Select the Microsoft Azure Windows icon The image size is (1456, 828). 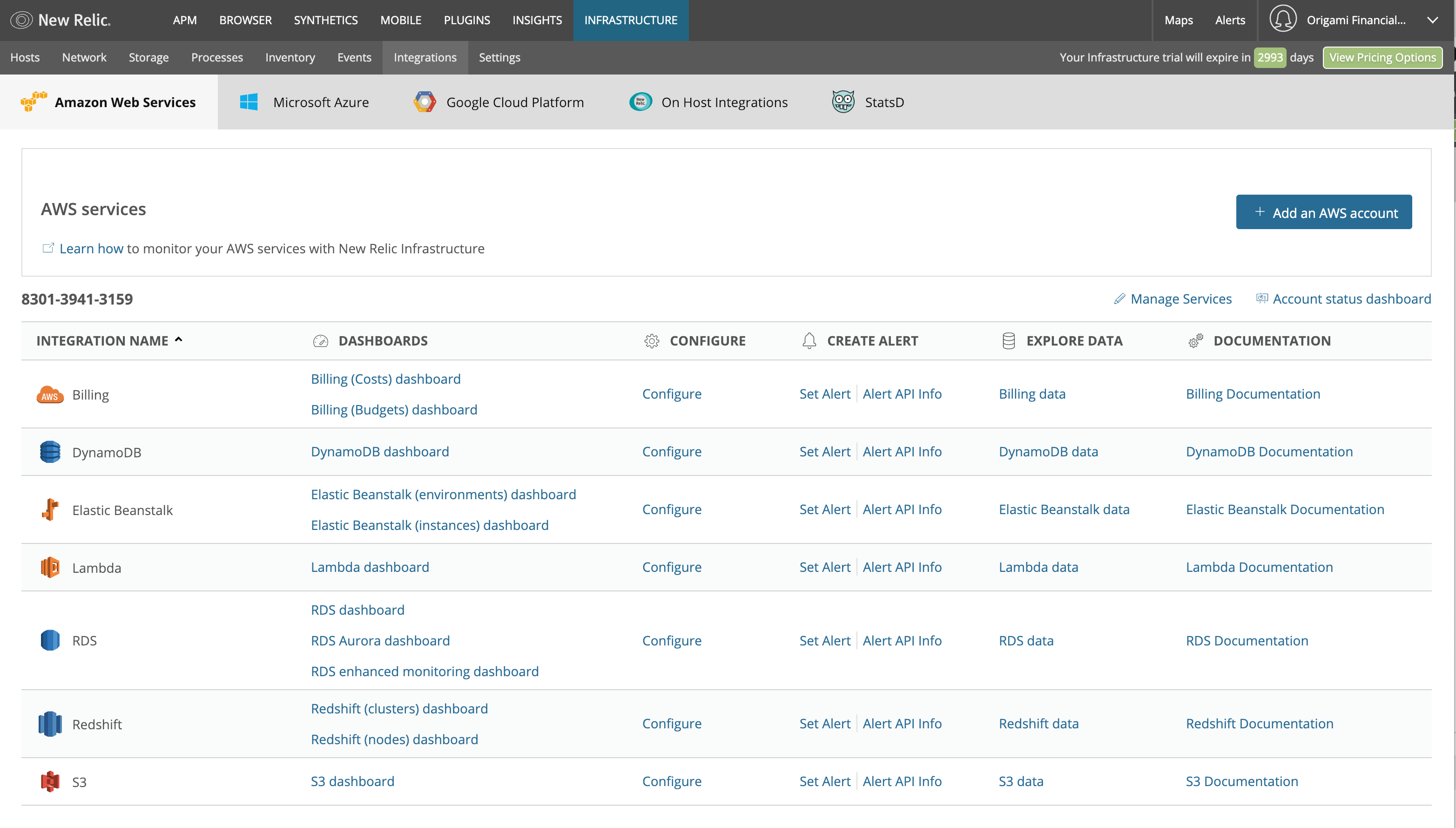coord(249,102)
